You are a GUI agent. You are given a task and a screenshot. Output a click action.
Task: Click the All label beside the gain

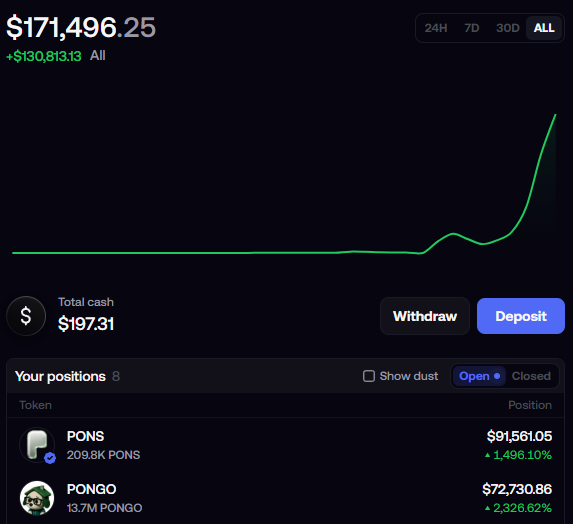click(98, 56)
